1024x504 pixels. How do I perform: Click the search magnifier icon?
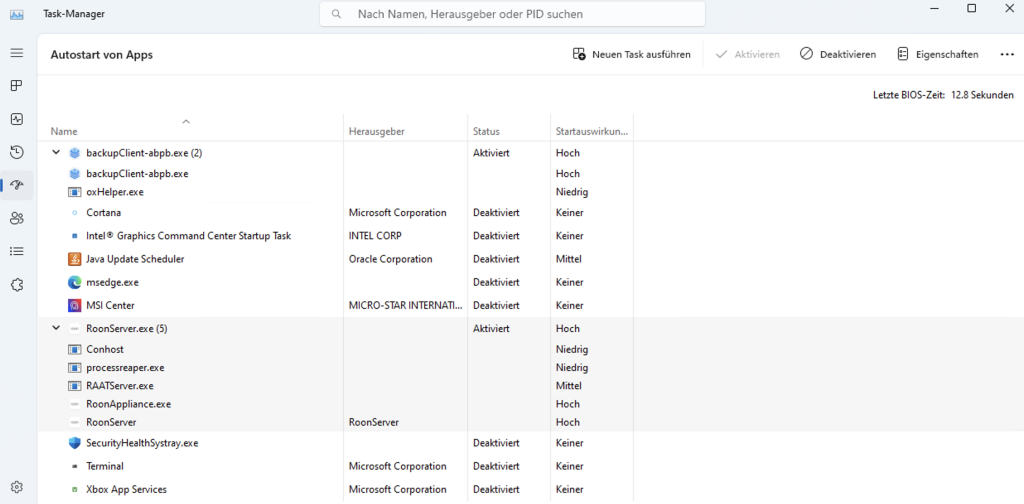[x=337, y=14]
